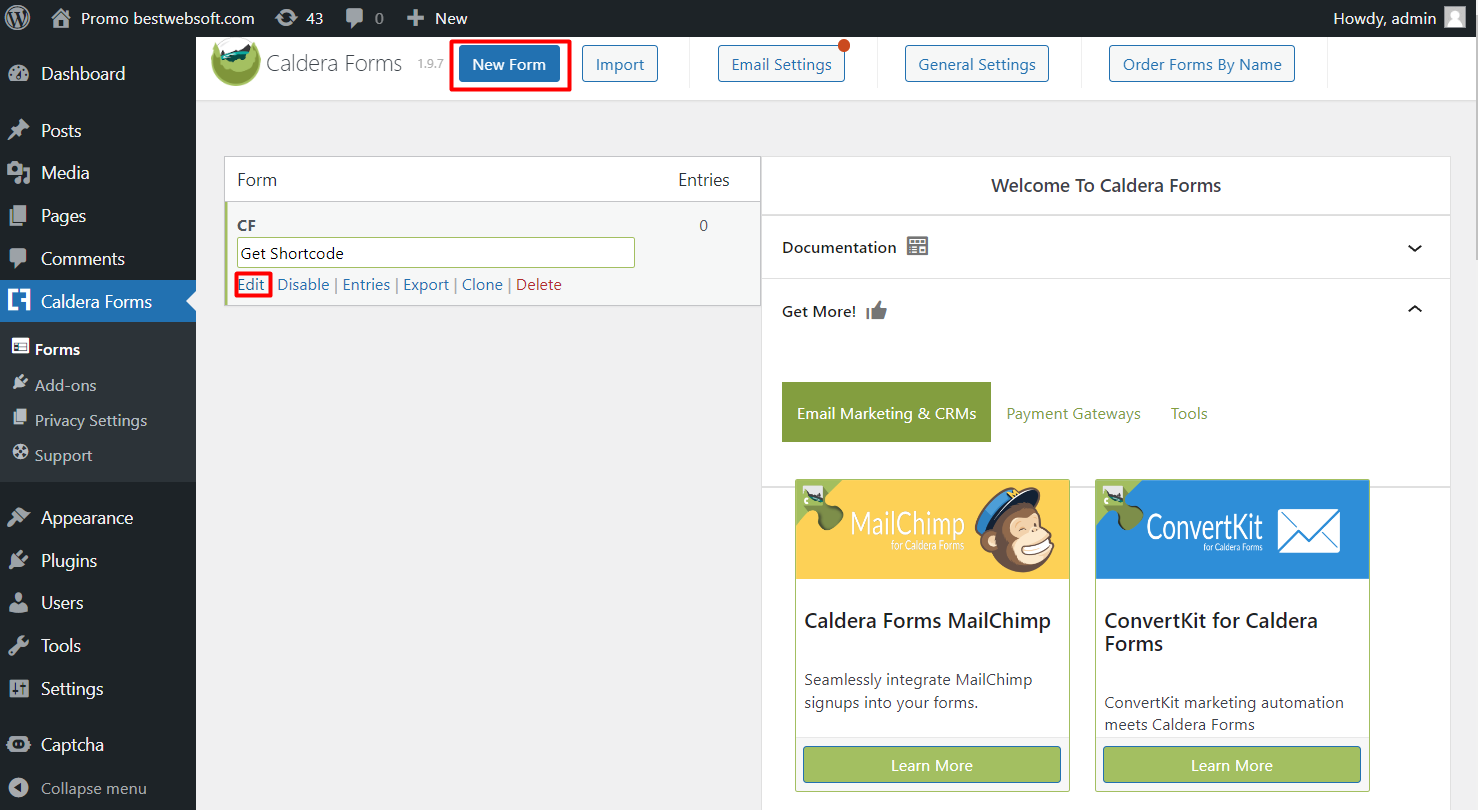Open the updates icon showing 43
Image resolution: width=1478 pixels, height=810 pixels.
[286, 18]
